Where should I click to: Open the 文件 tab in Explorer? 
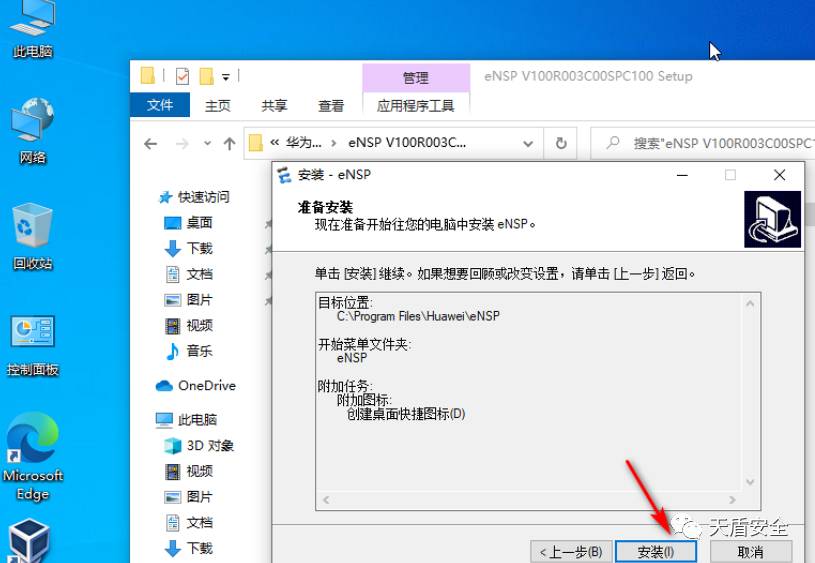coord(160,106)
